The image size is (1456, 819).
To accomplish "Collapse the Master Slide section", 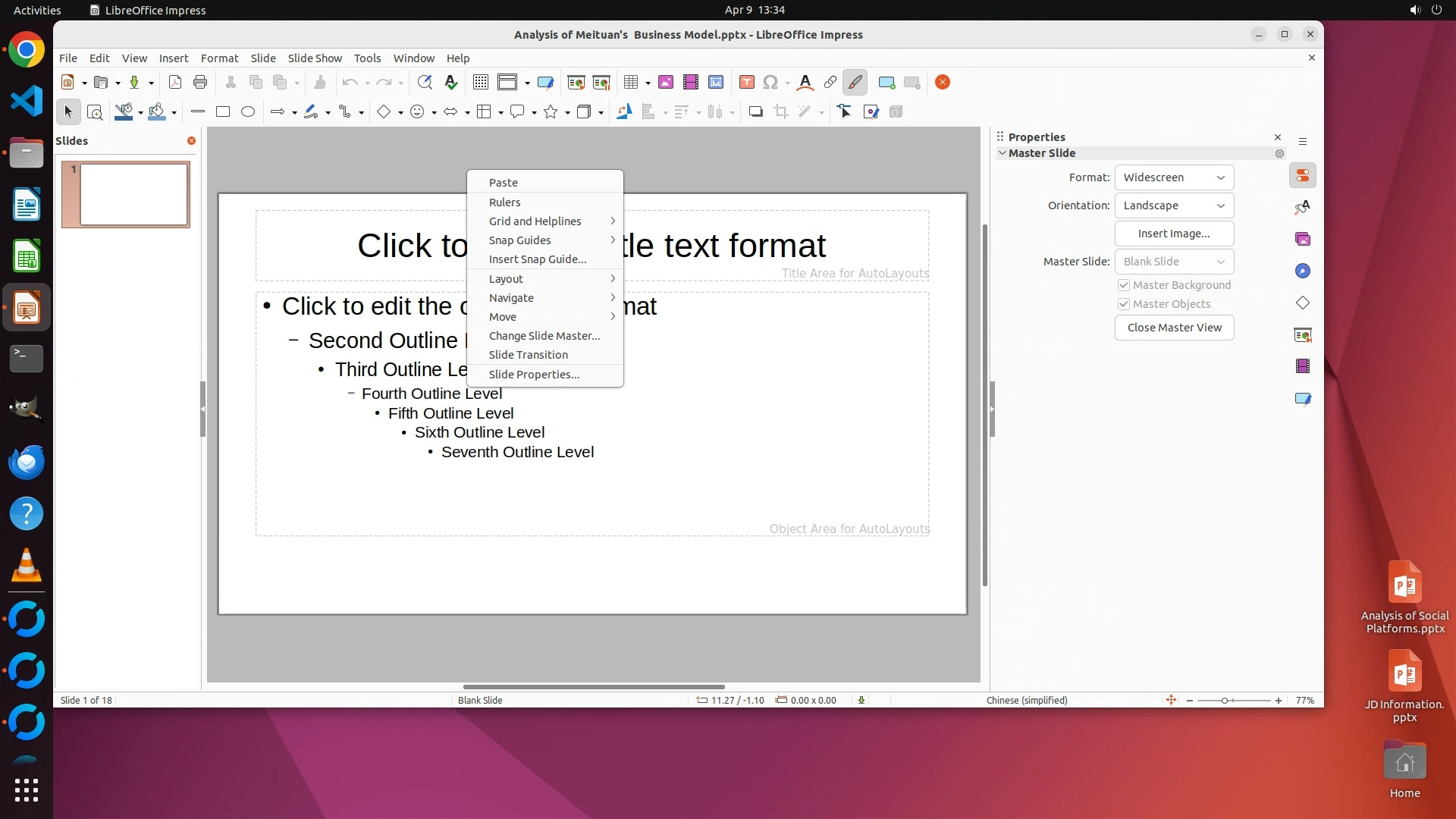I will [1003, 153].
